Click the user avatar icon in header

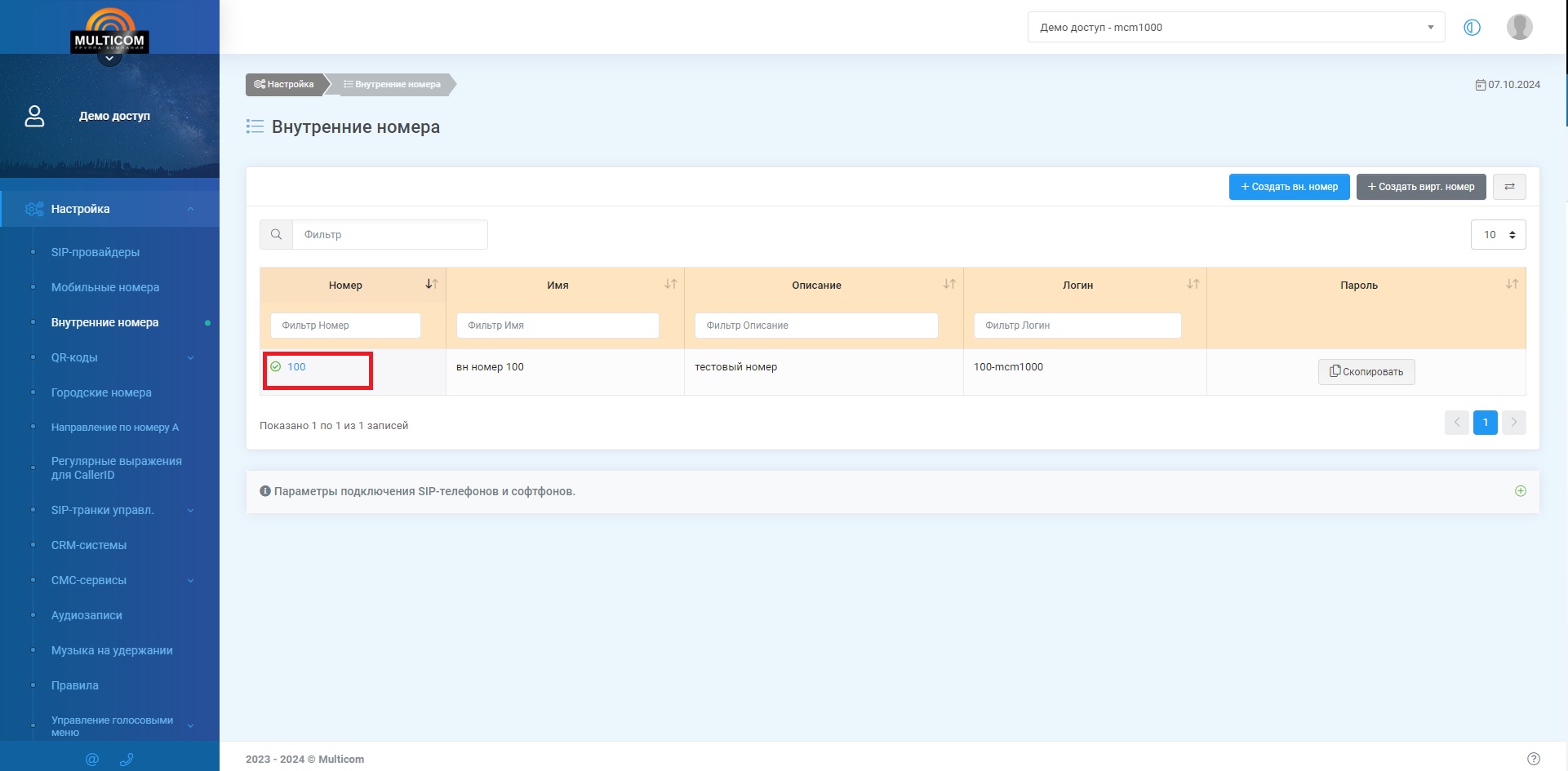pos(1518,27)
